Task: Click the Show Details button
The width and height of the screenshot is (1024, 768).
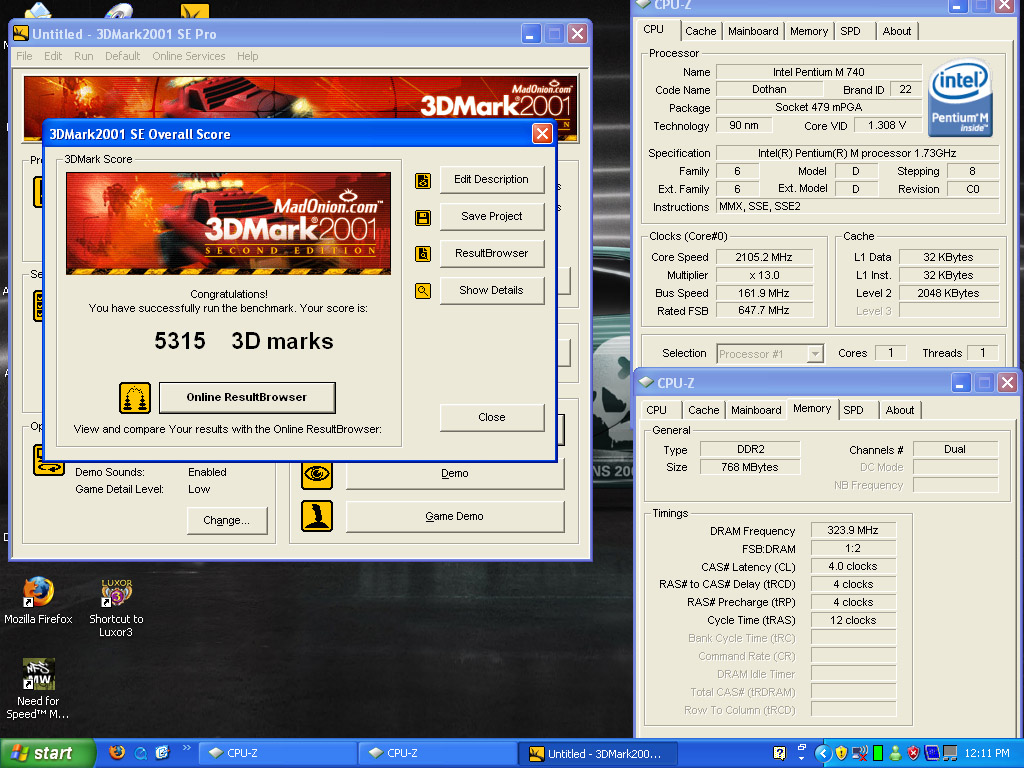Action: [x=492, y=291]
